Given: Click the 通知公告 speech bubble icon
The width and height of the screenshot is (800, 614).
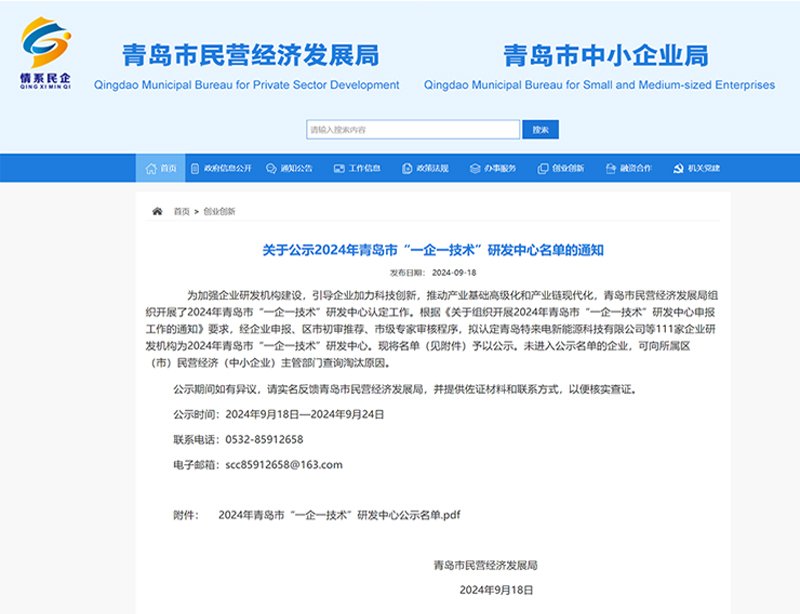Looking at the screenshot, I should click(271, 168).
